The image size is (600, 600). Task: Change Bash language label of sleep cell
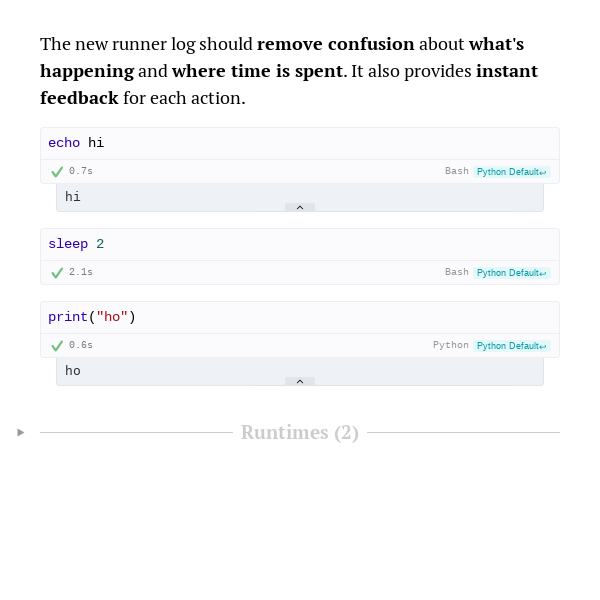coord(457,272)
